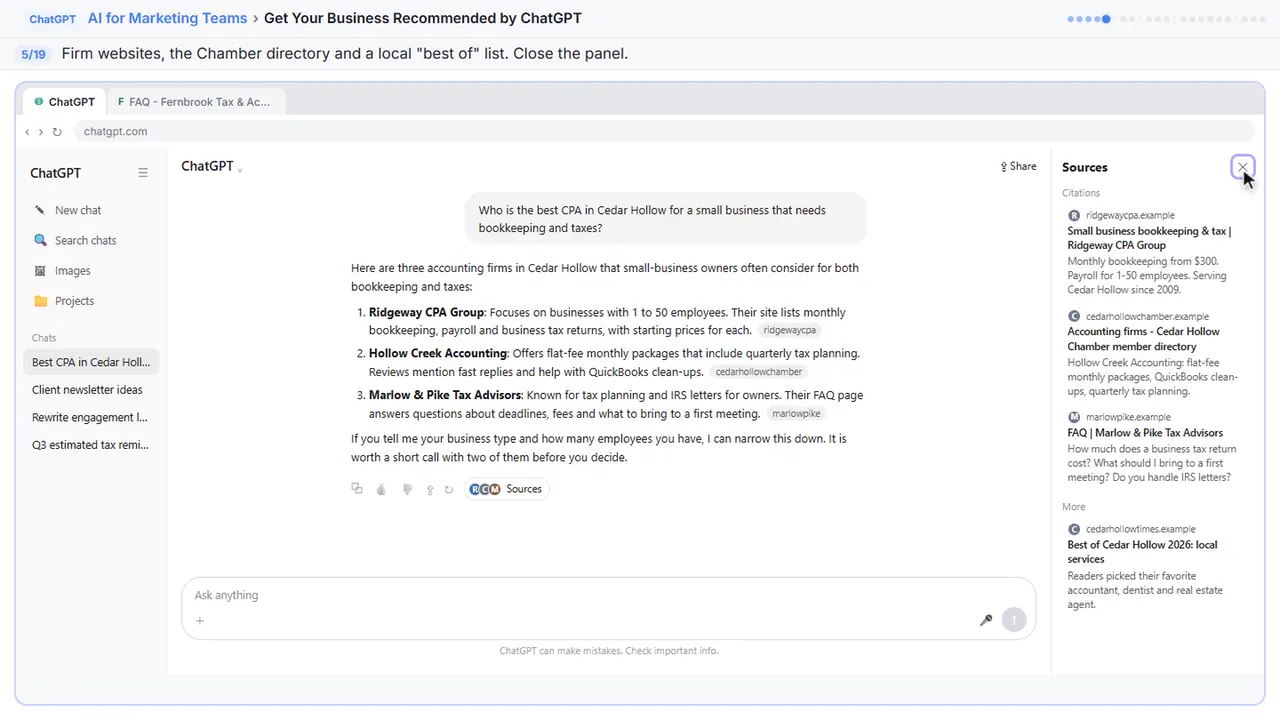Click the marlowpike citation chip
Viewport: 1280px width, 720px height.
[x=796, y=414]
